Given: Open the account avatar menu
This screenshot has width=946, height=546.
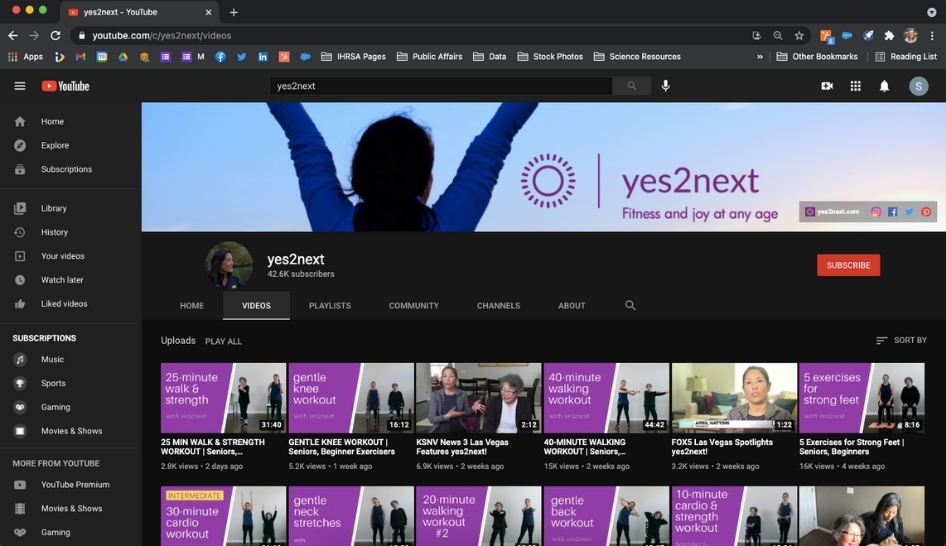Looking at the screenshot, I should [918, 86].
